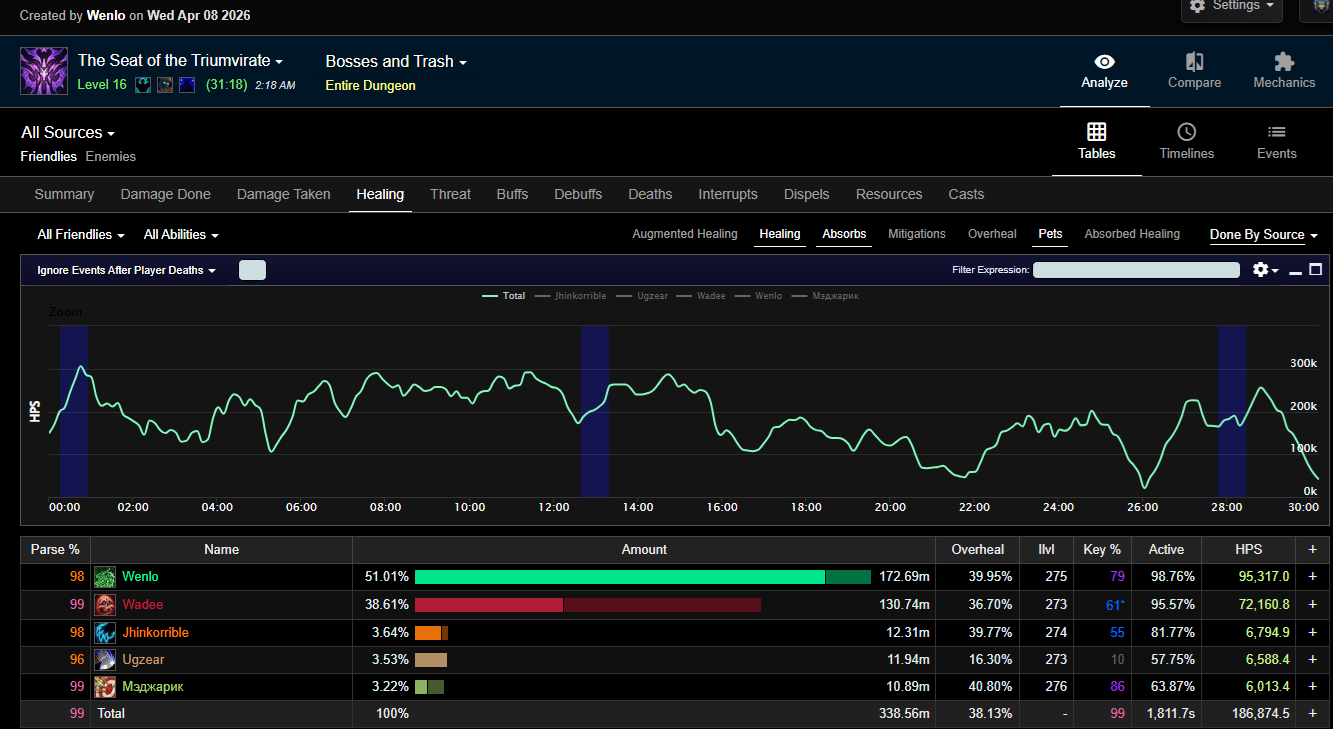The image size is (1333, 729).
Task: Click Wadee's class icon in table
Action: coord(105,605)
